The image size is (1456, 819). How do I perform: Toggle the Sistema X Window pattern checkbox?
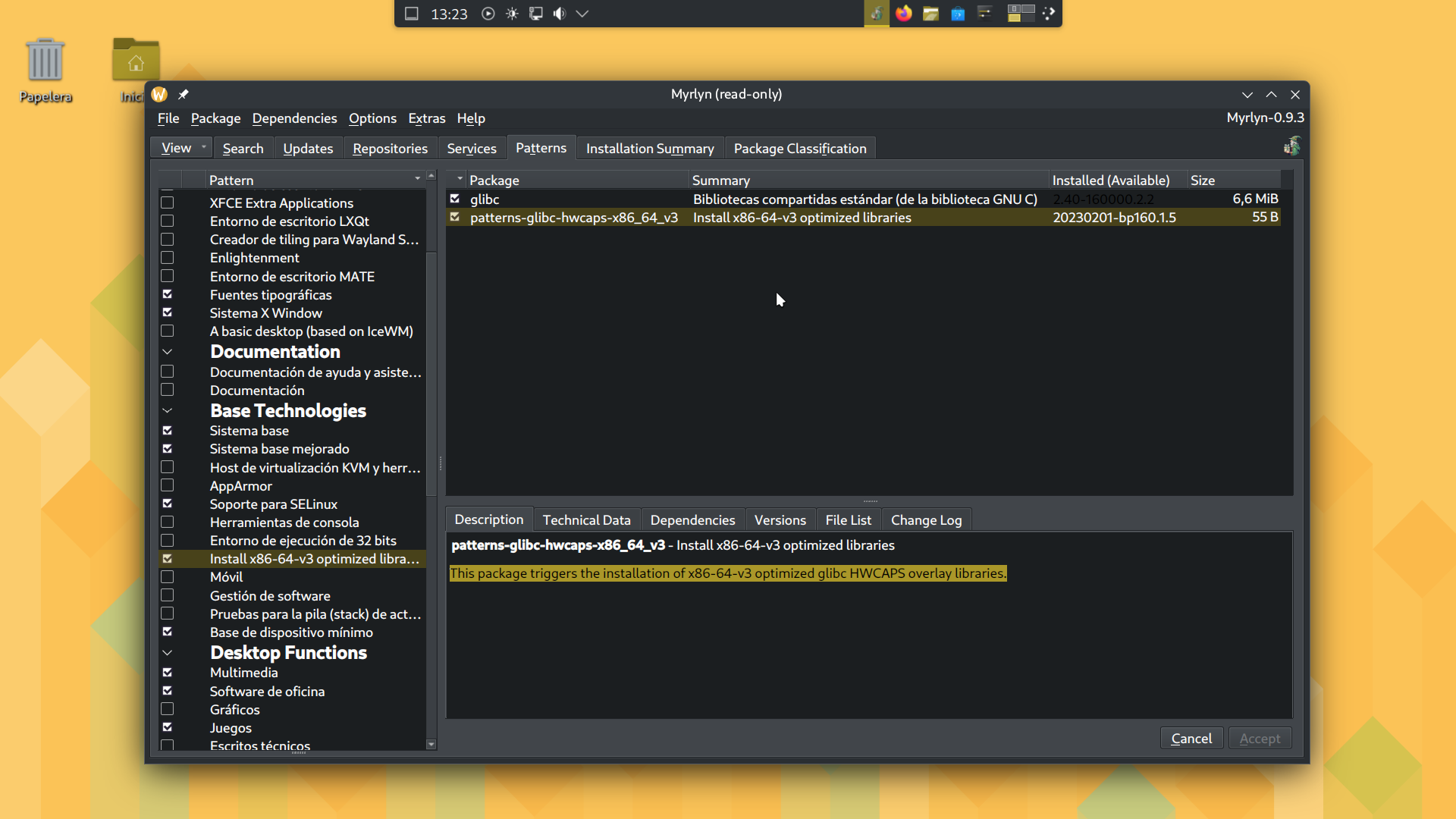pos(168,312)
